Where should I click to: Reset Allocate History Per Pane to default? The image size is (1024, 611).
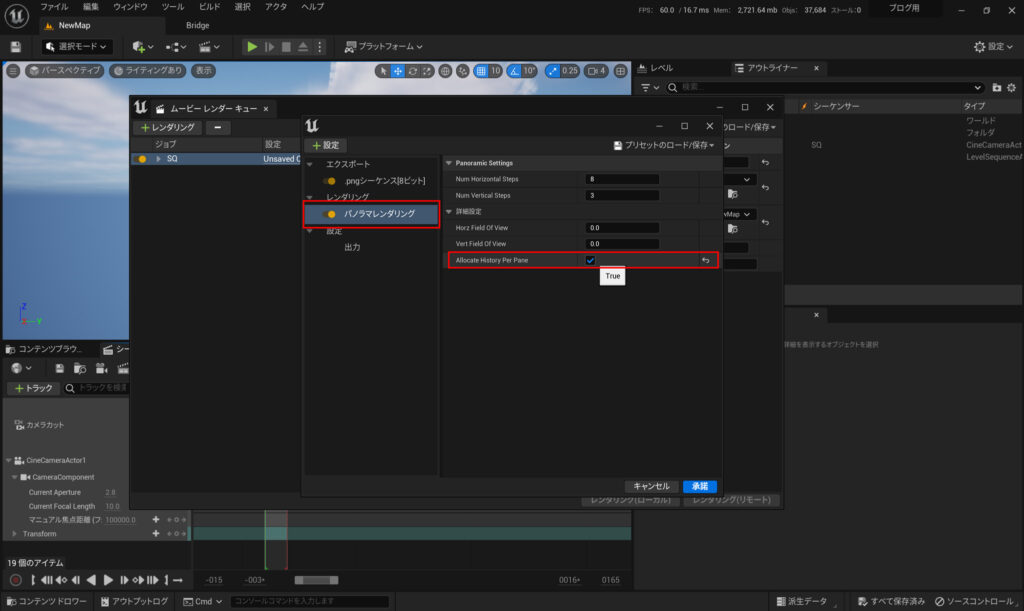[x=705, y=261]
